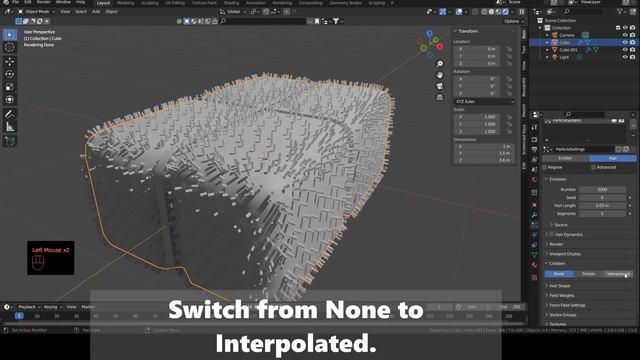The image size is (640, 360).
Task: Open the Object Data green triangle tab
Action: click(x=534, y=255)
